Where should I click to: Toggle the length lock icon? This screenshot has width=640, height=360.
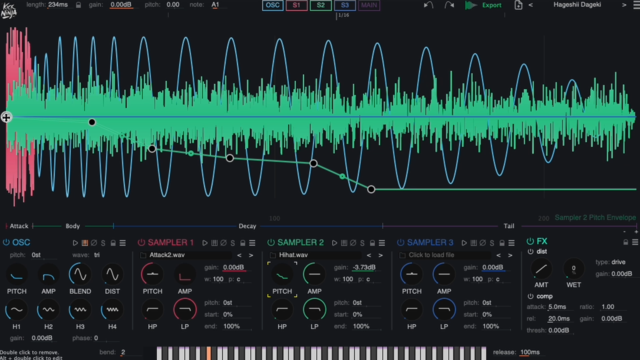coord(78,5)
